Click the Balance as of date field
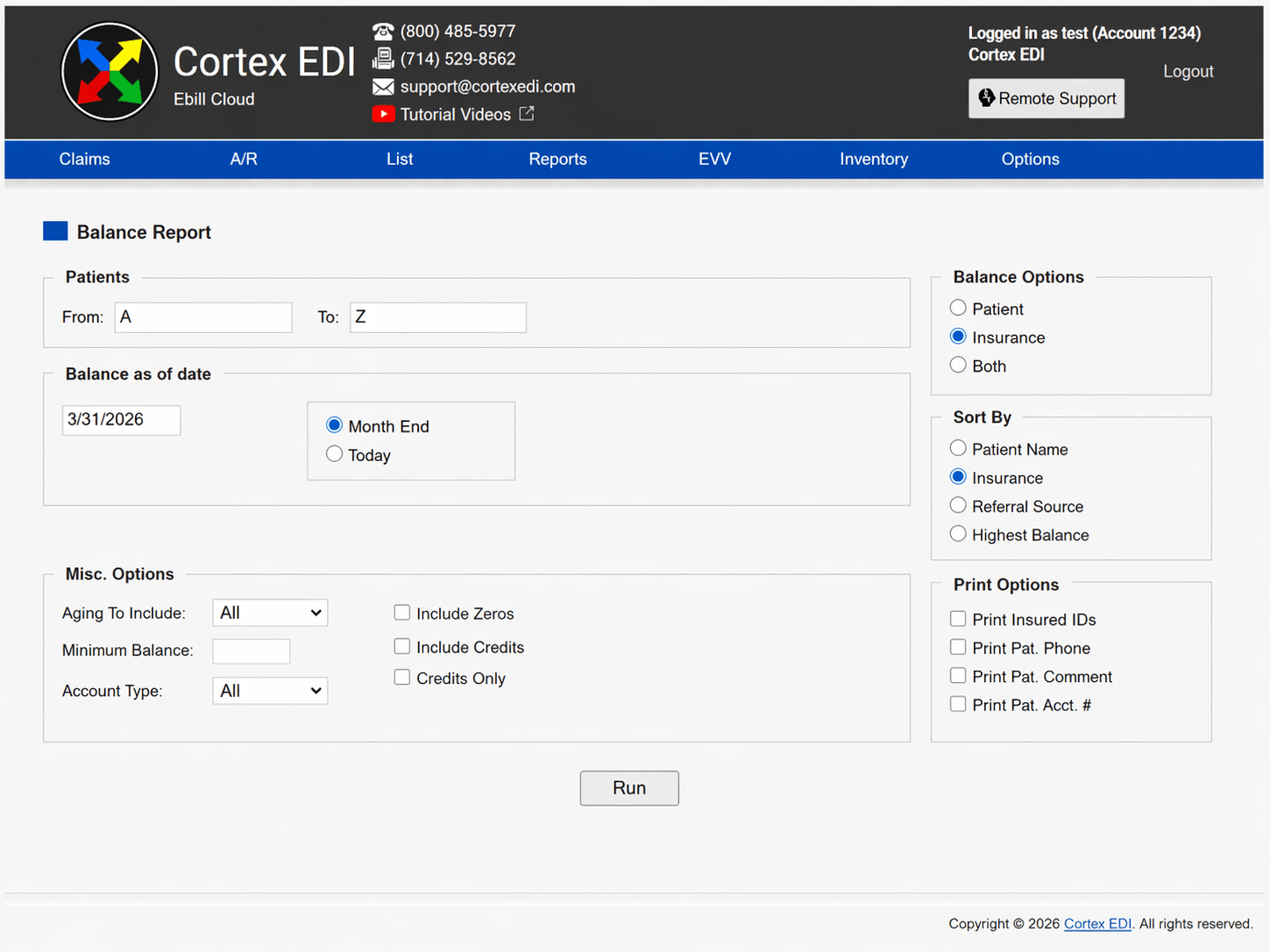 click(121, 420)
